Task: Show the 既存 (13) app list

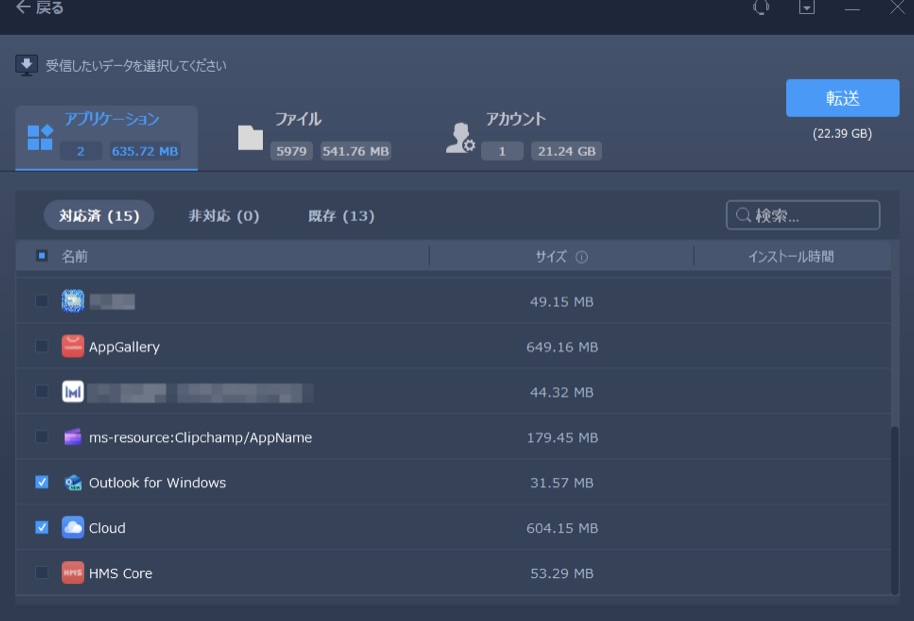Action: pos(341,216)
